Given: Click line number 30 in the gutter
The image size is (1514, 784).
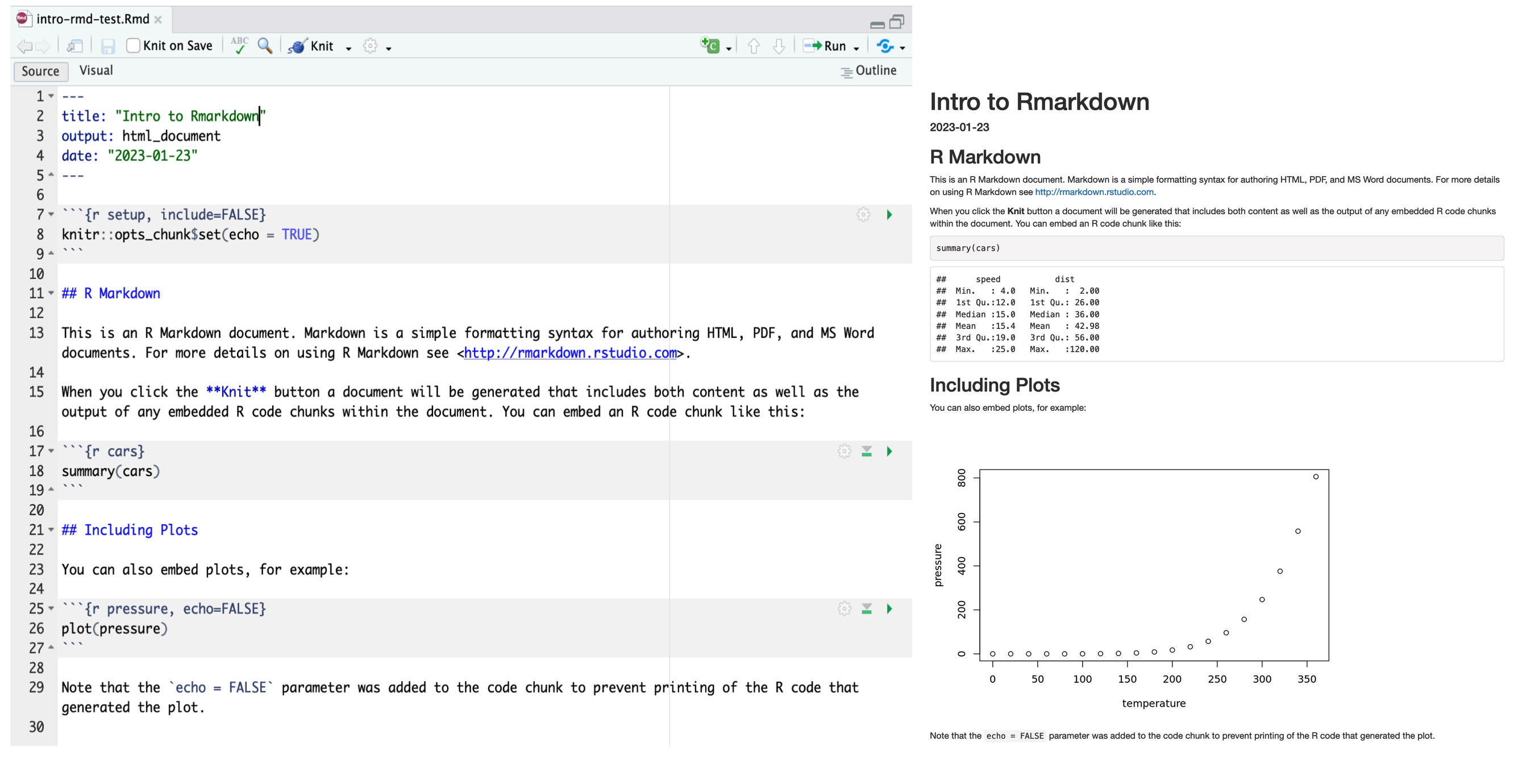Looking at the screenshot, I should [36, 727].
